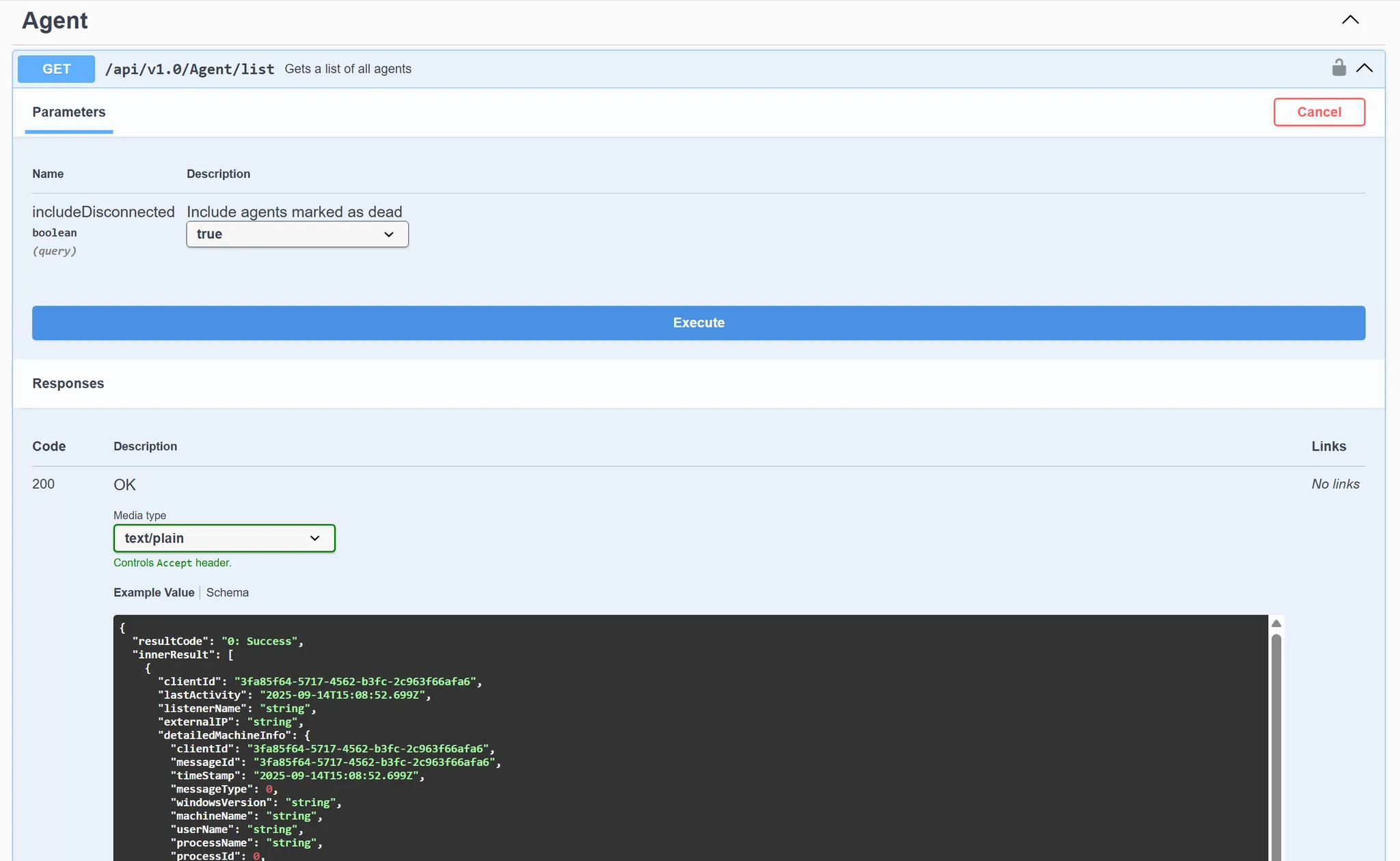Select the Parameters tab

point(69,112)
